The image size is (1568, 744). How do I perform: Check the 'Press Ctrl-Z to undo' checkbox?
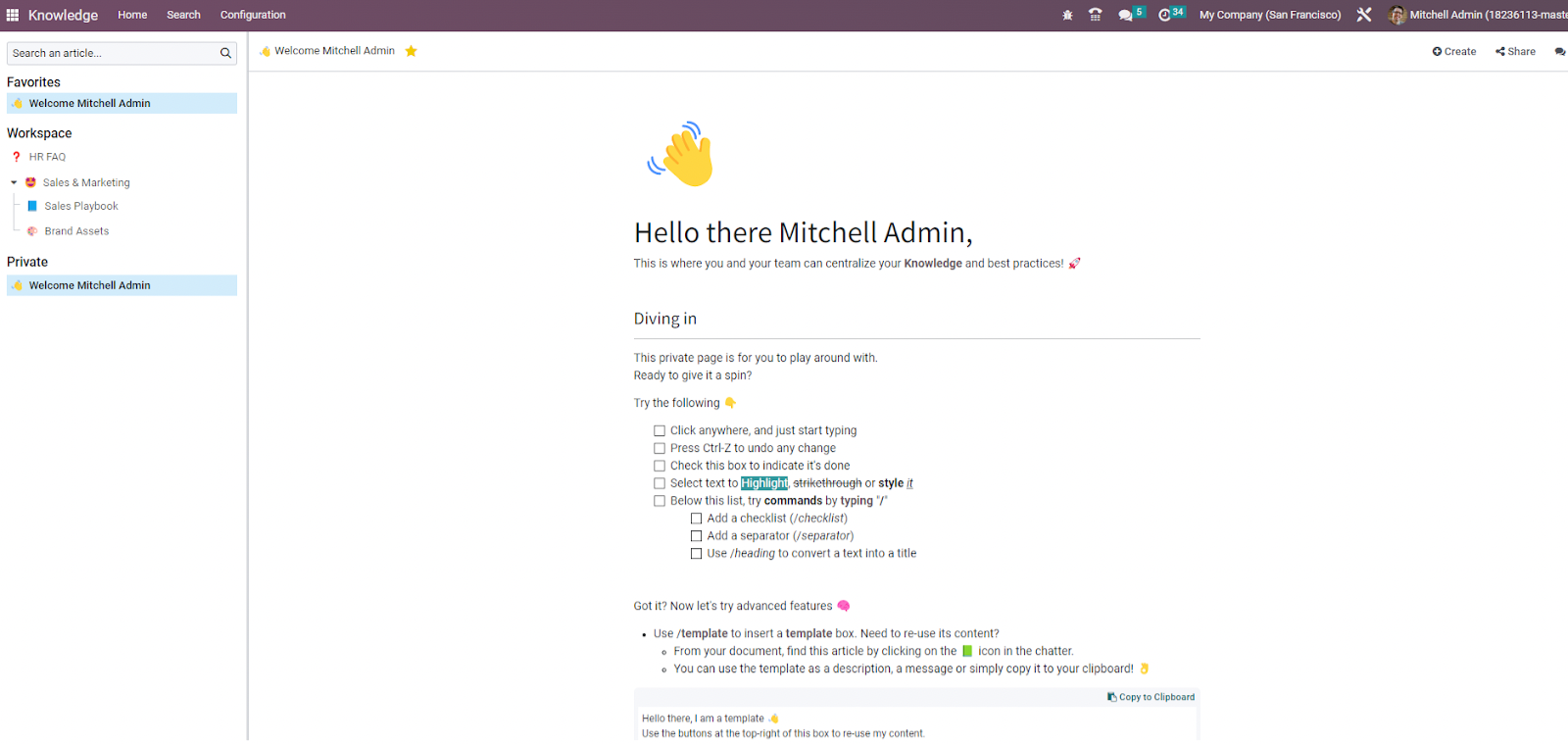(660, 448)
